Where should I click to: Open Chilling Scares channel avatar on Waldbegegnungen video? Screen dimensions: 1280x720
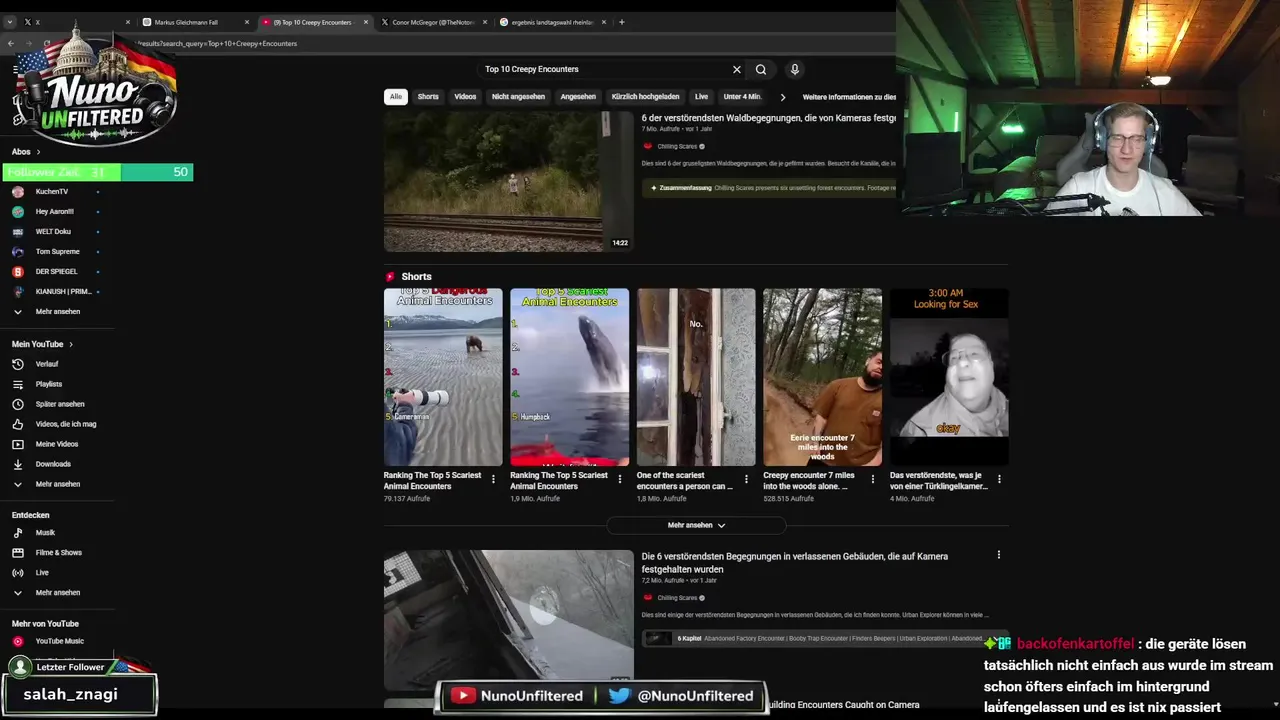pos(648,146)
